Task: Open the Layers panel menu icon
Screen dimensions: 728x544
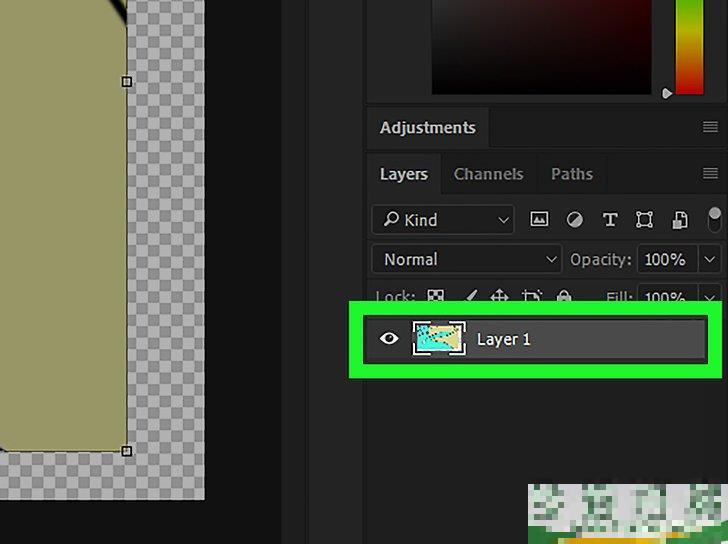Action: 710,174
